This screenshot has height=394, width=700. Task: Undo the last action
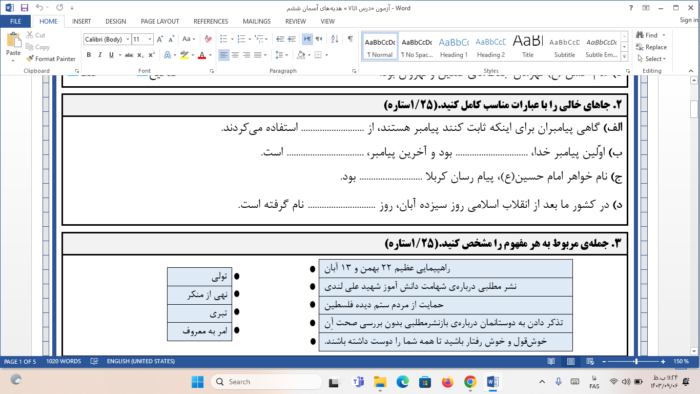pos(40,8)
